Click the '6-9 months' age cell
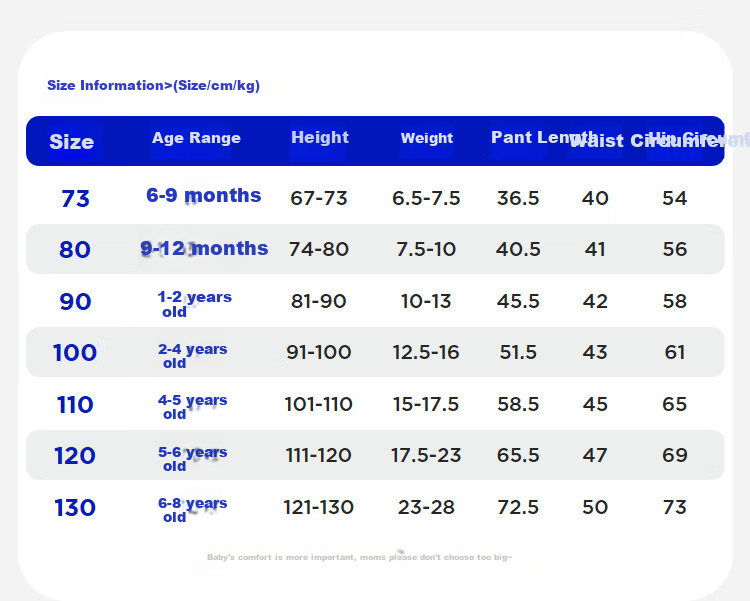750x601 pixels. point(204,195)
